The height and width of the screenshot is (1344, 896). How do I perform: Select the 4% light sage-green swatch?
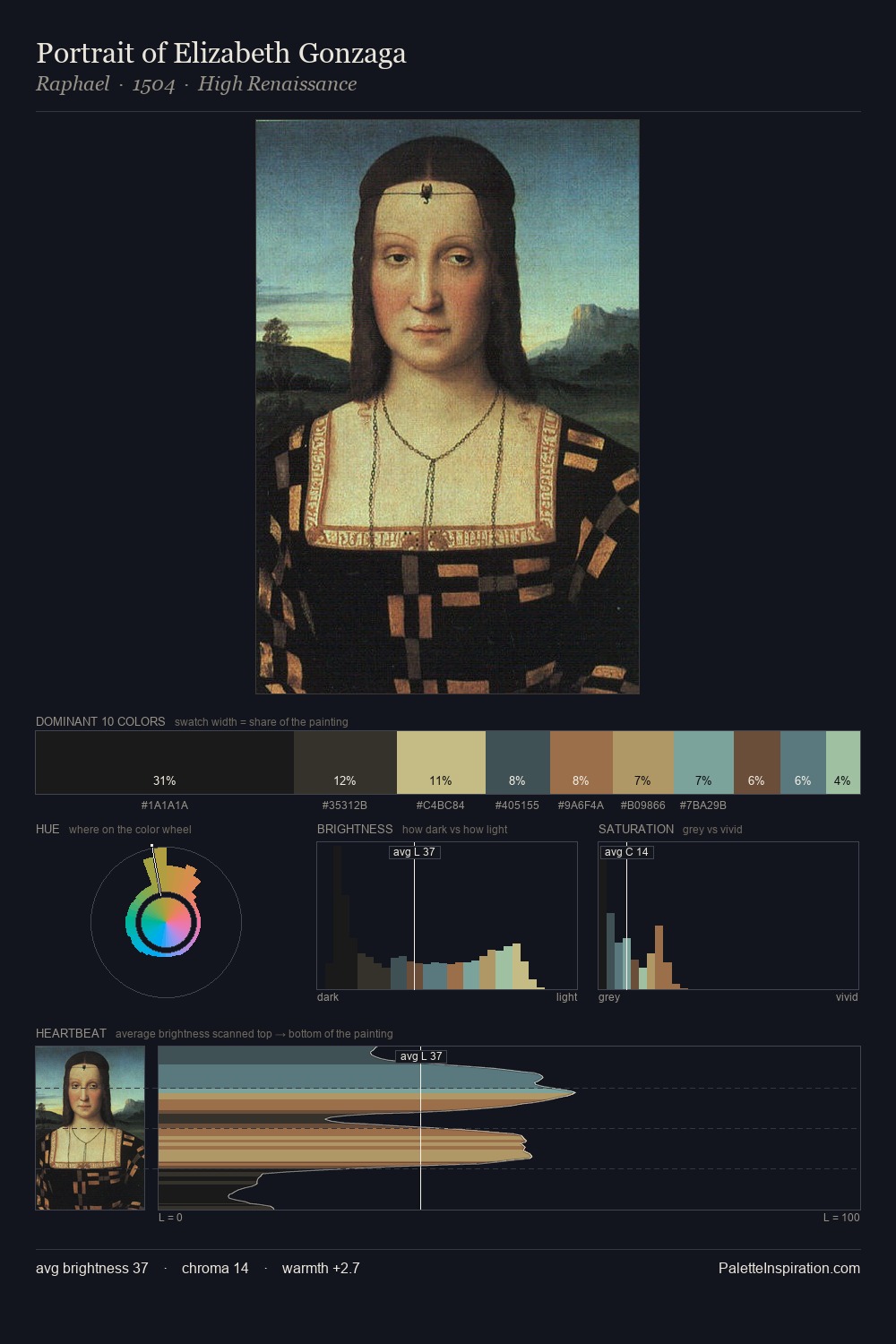[843, 762]
